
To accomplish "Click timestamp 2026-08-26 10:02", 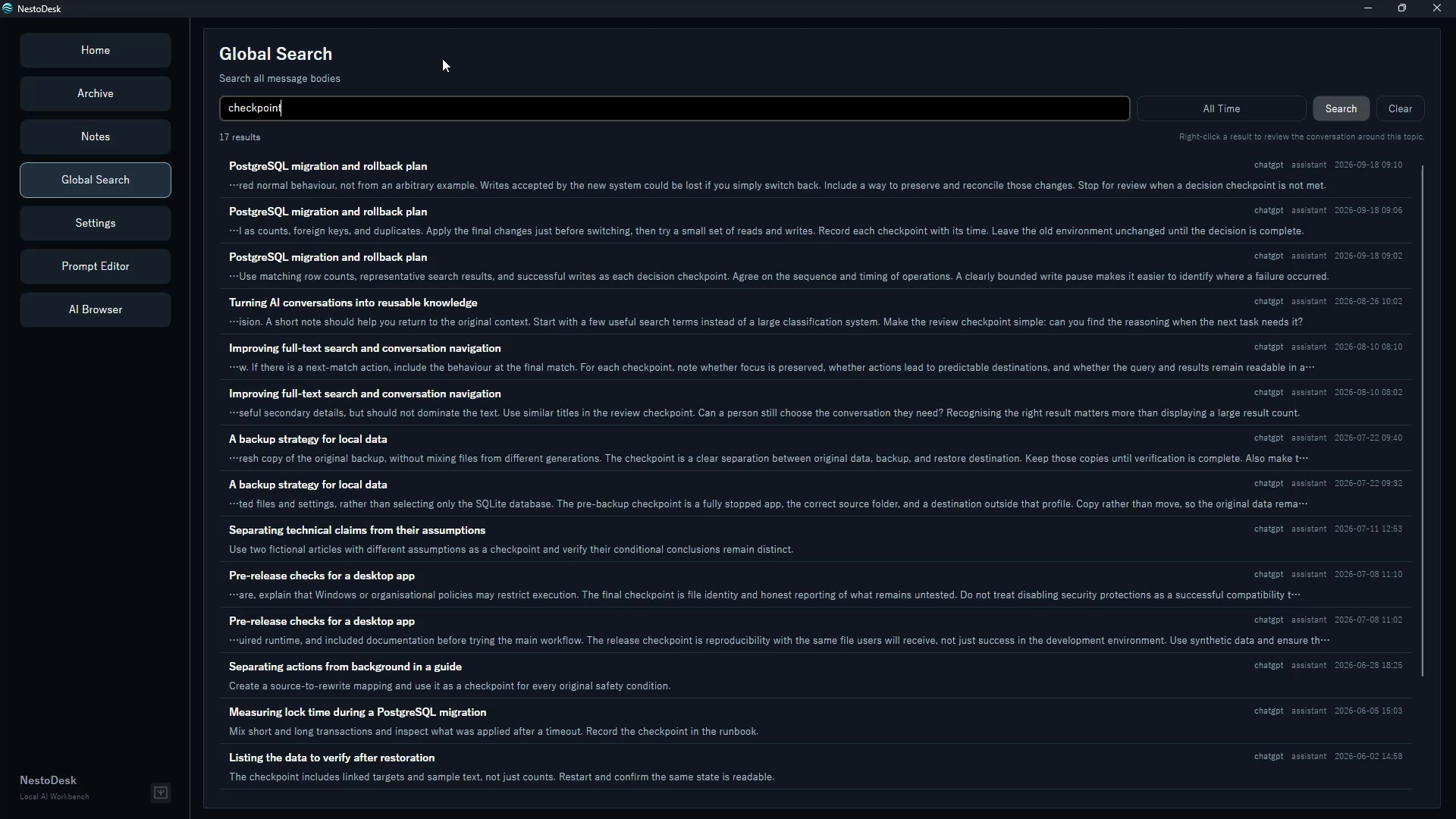I will 1368,302.
